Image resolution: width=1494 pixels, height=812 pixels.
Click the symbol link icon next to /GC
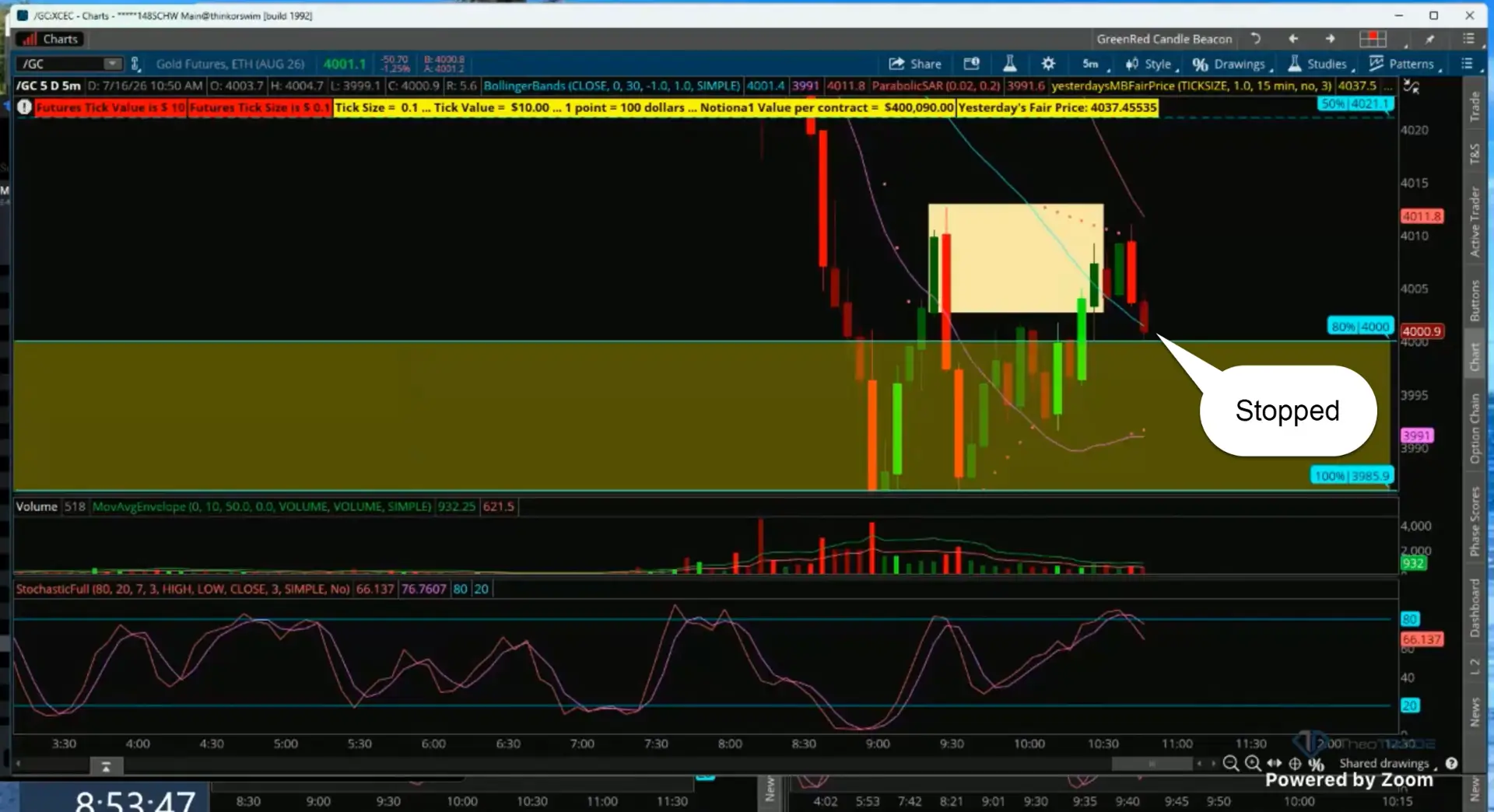135,64
